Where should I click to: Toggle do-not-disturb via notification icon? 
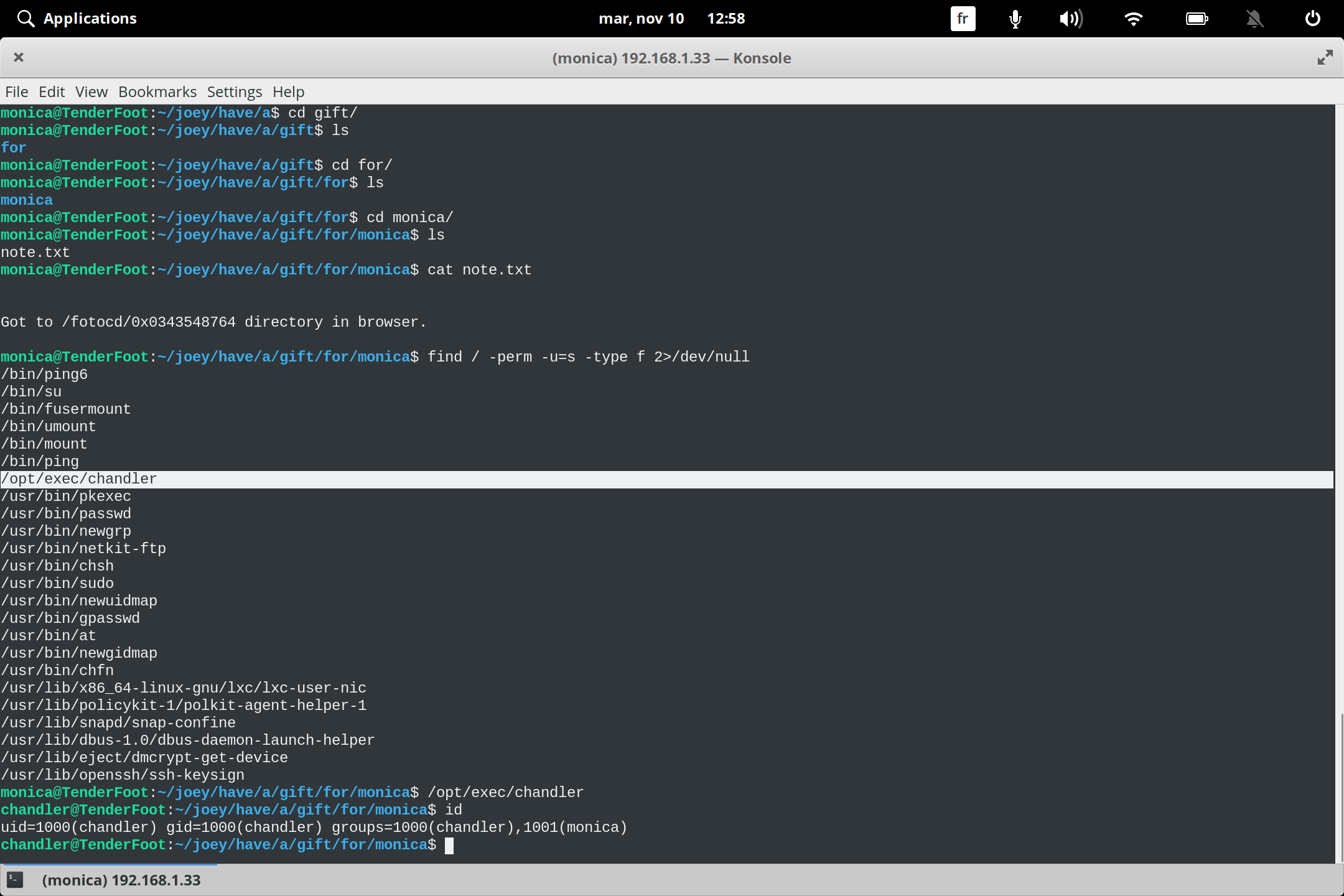(x=1255, y=19)
